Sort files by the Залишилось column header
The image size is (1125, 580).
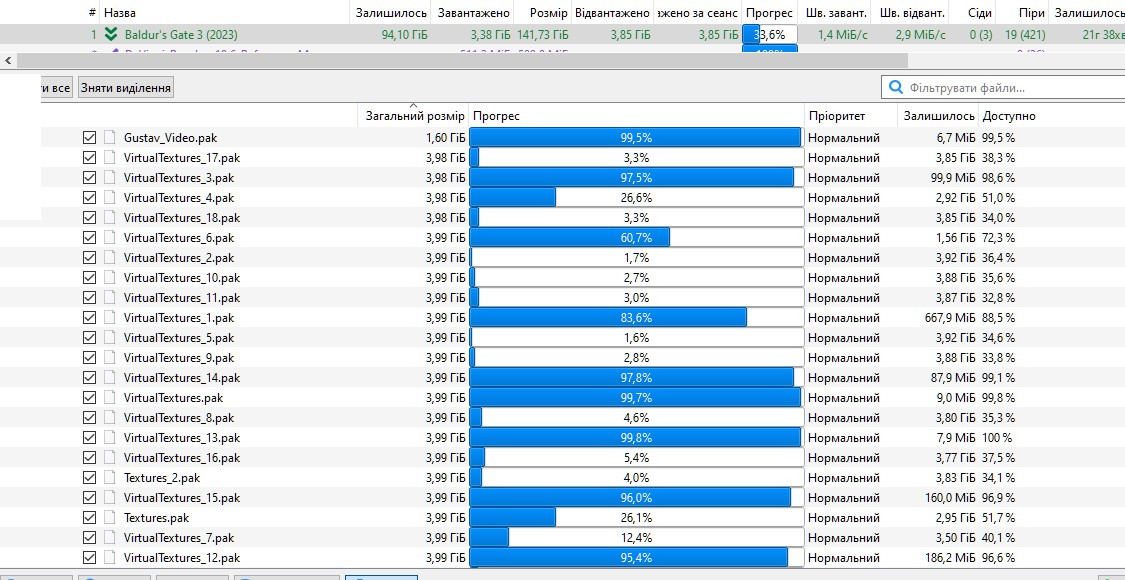coord(938,116)
